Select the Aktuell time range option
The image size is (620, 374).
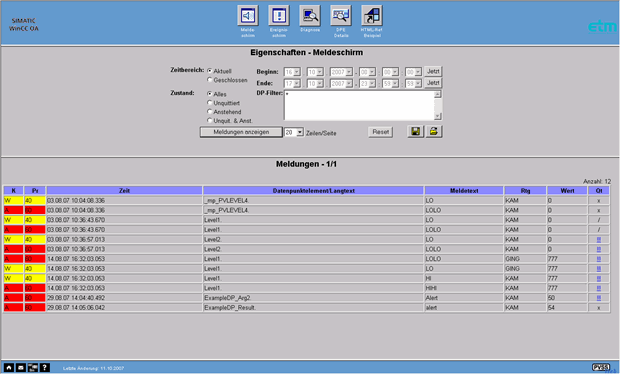210,71
